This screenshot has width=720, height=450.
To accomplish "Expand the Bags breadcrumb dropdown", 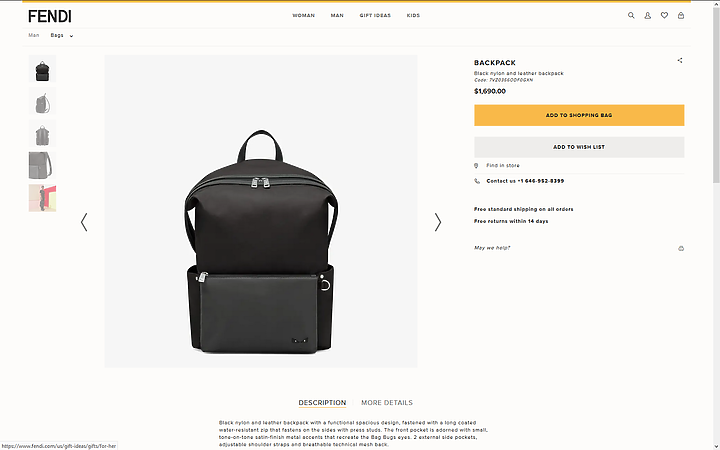I will coord(71,36).
